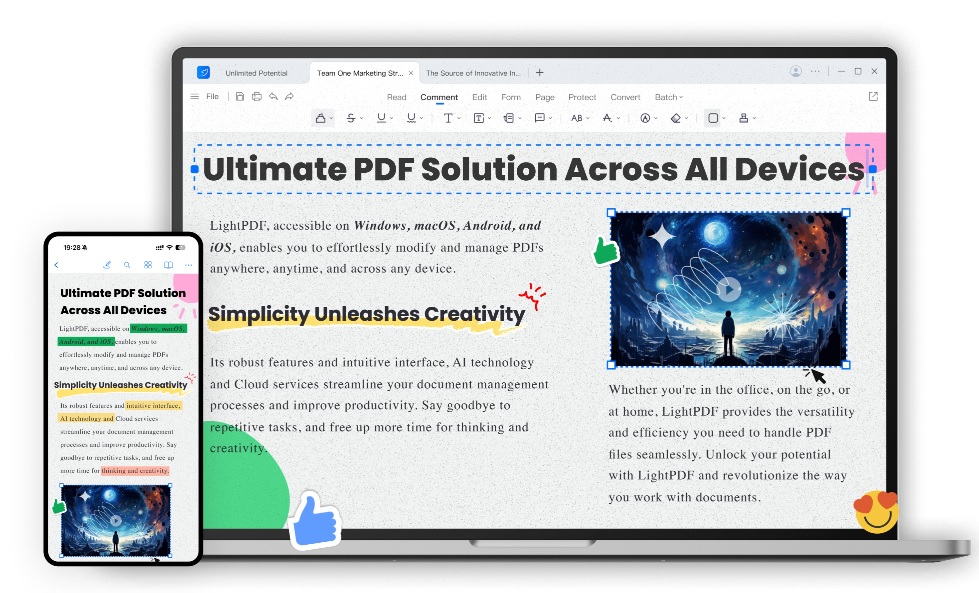The width and height of the screenshot is (979, 593).
Task: Expand the Text Box dropdown arrow
Action: [x=490, y=119]
